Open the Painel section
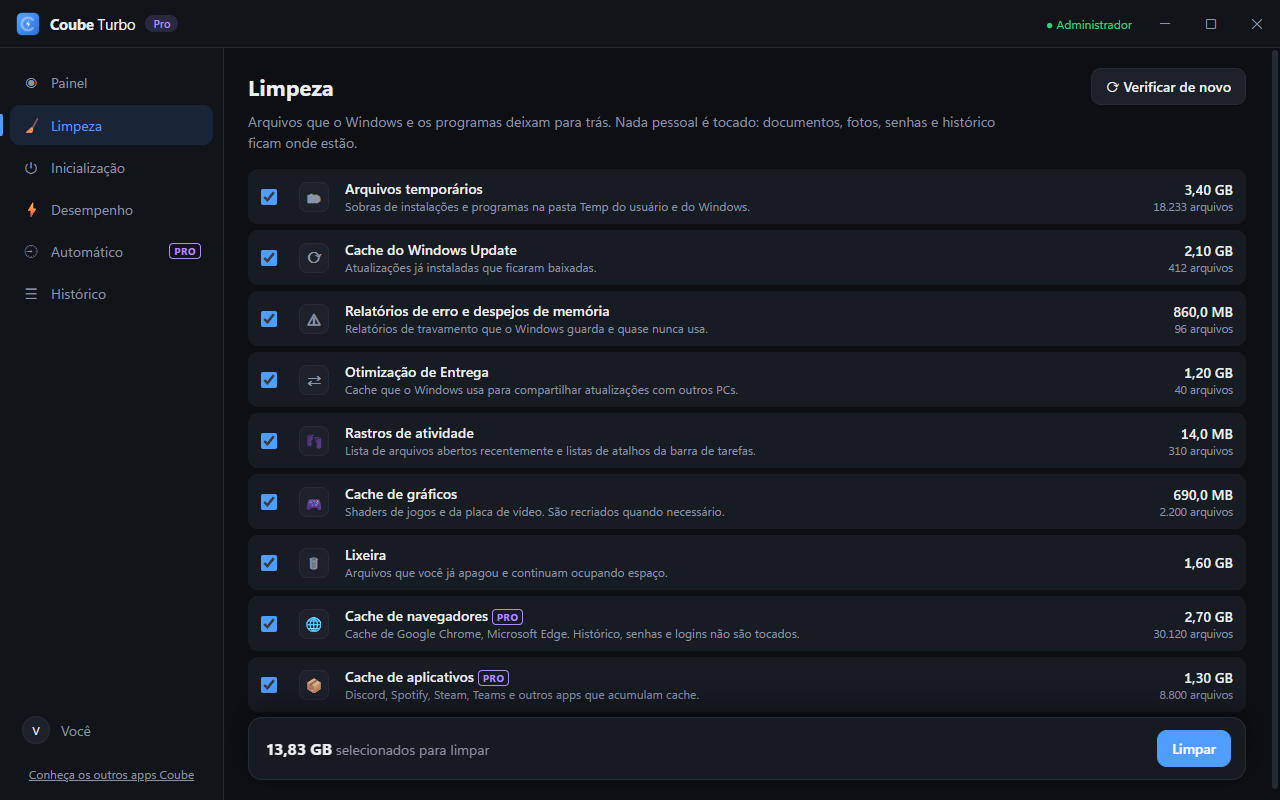 coord(112,84)
